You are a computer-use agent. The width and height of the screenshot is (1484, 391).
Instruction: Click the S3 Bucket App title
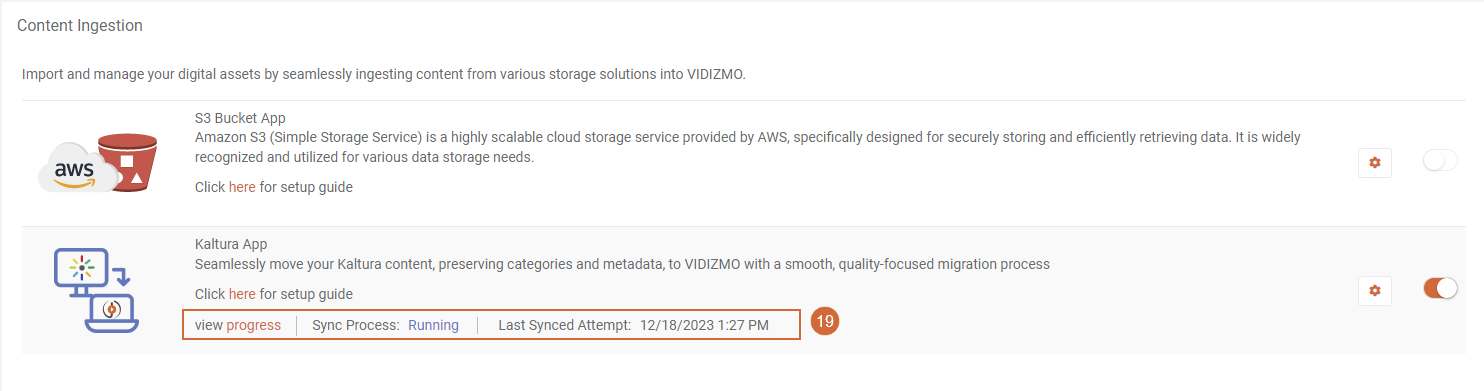[x=240, y=118]
